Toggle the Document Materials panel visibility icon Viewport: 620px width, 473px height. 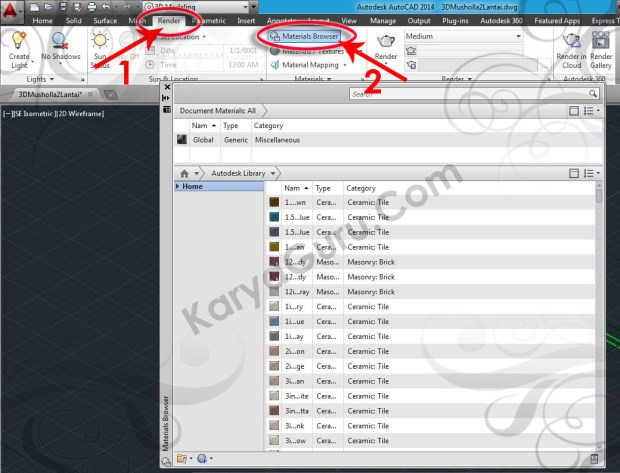574,111
